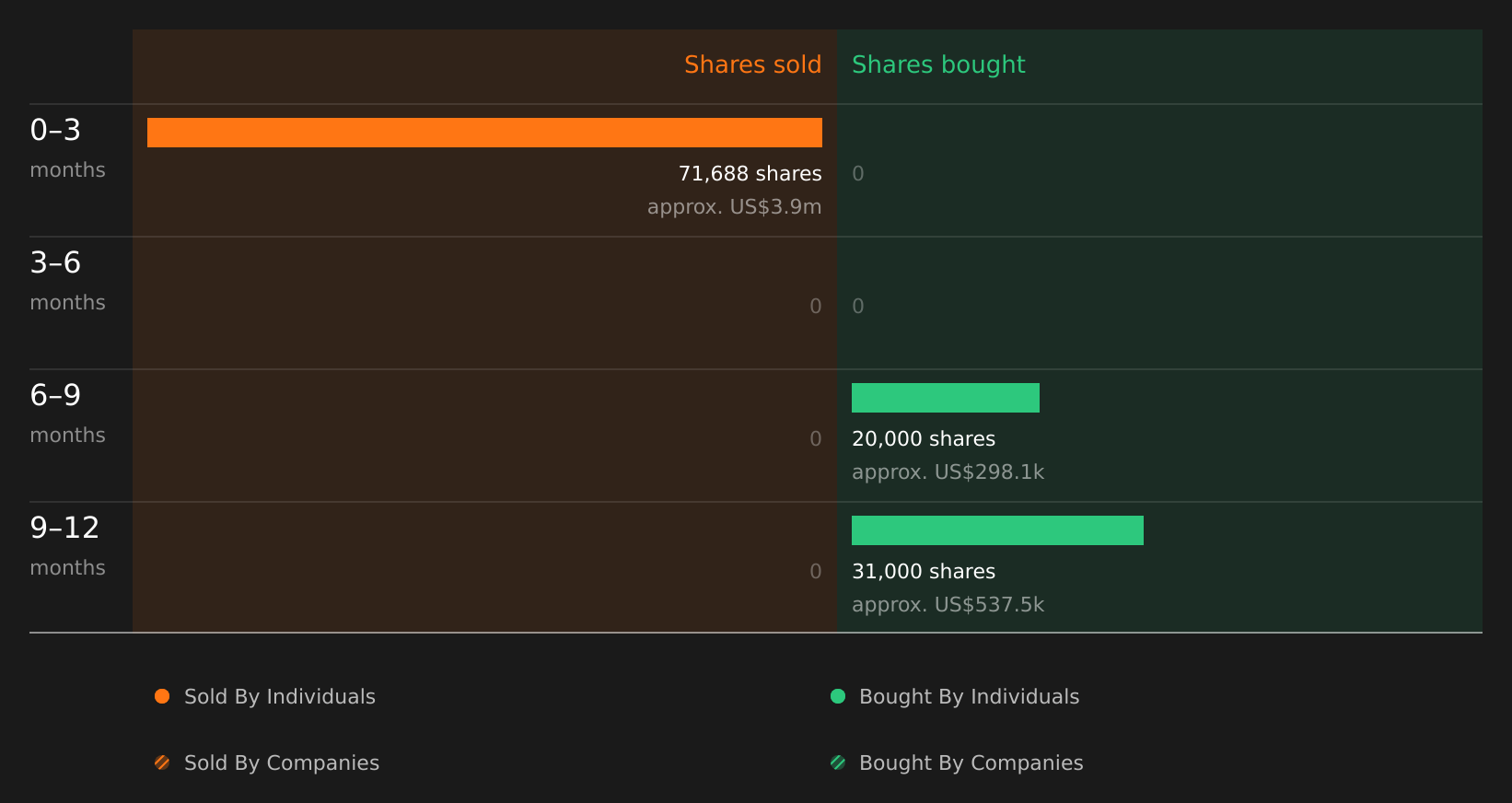This screenshot has height=803, width=1512.
Task: Click the striped green Bought By Companies icon
Action: [x=838, y=762]
